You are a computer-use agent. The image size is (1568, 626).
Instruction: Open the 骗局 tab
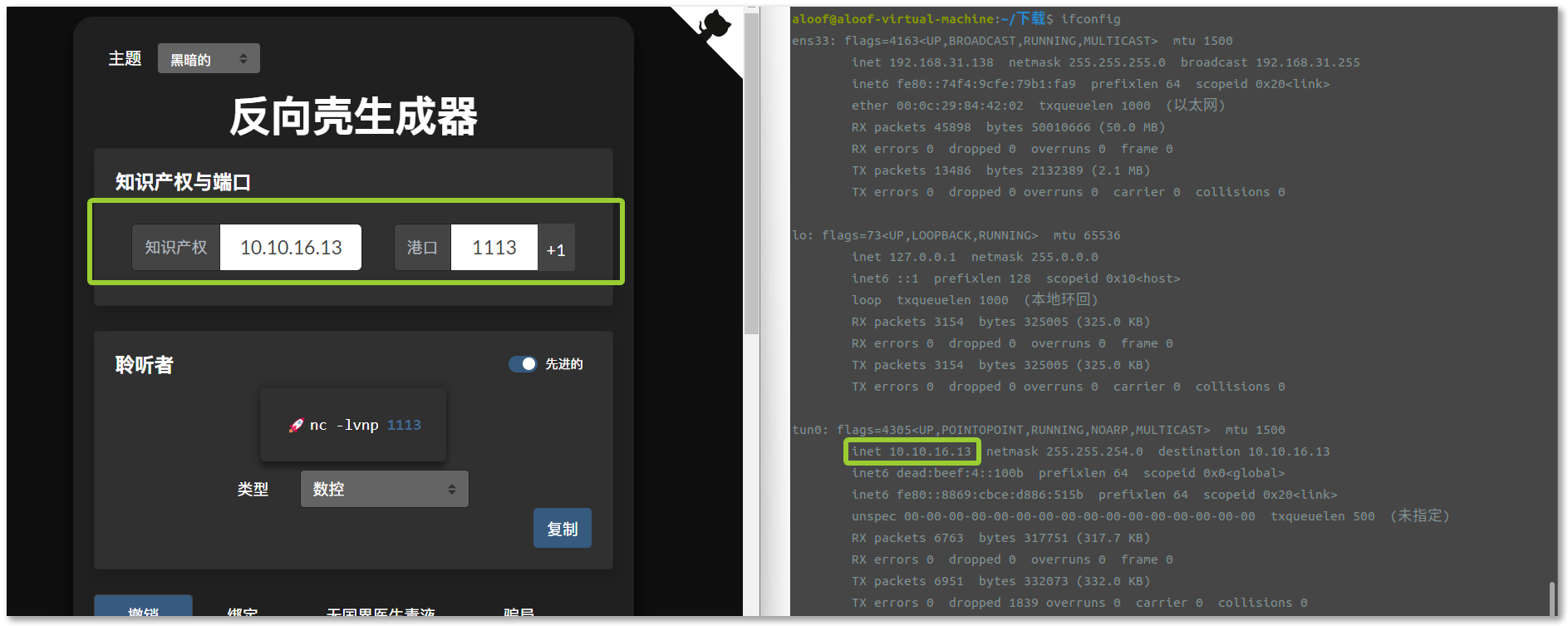[519, 613]
